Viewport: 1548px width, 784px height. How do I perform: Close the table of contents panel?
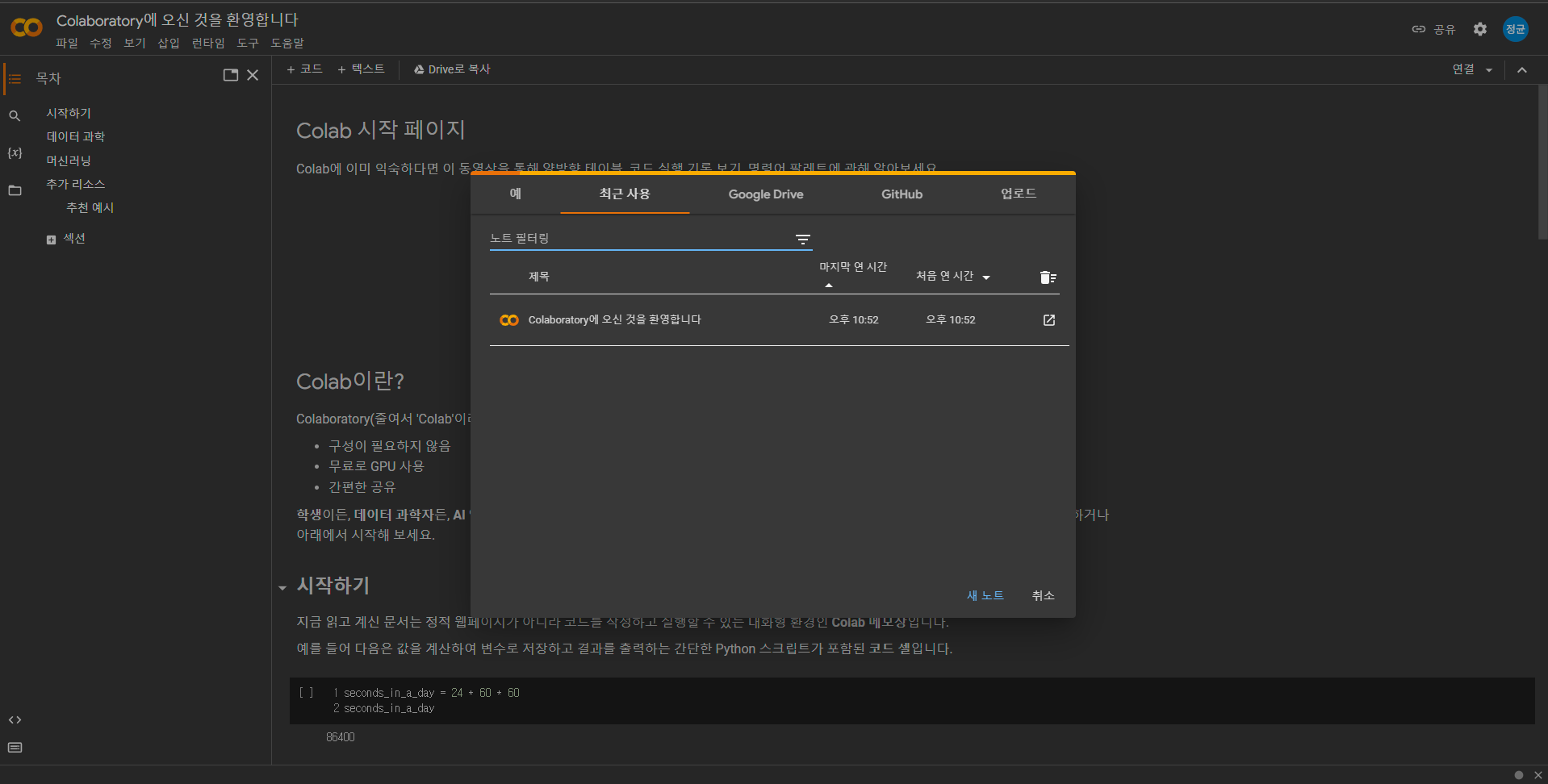(253, 75)
